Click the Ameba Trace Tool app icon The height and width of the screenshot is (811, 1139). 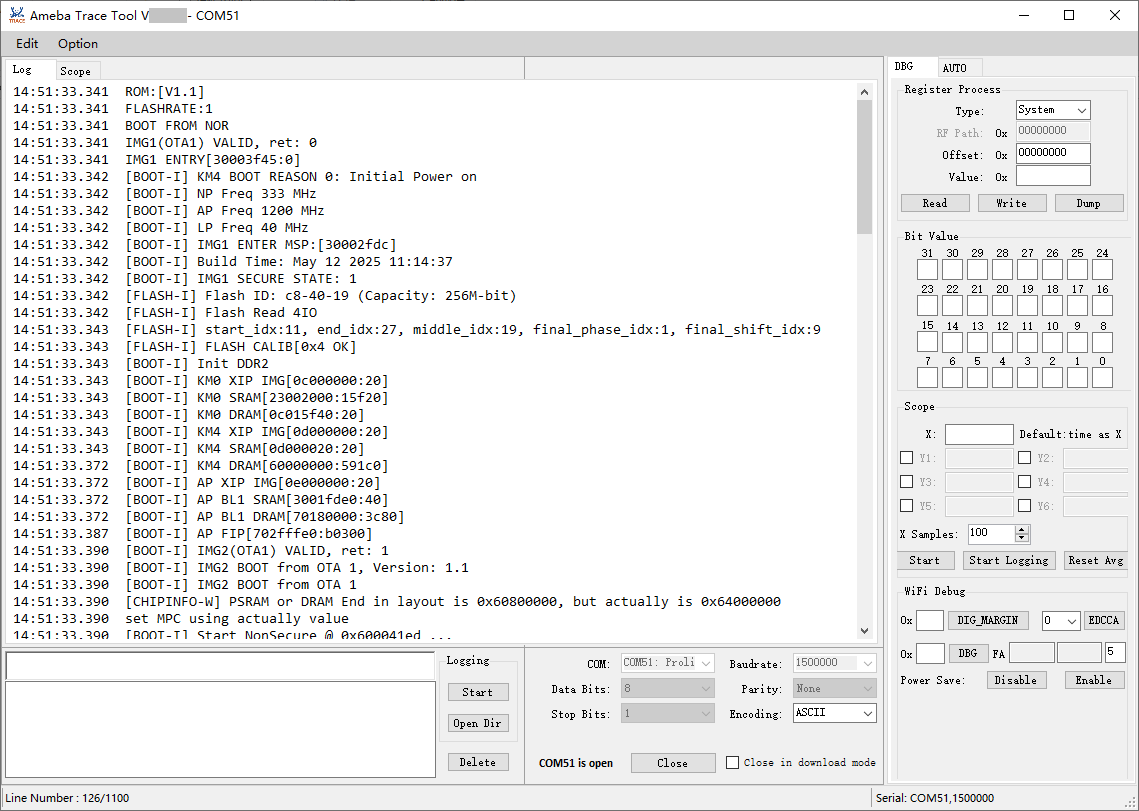tap(16, 15)
